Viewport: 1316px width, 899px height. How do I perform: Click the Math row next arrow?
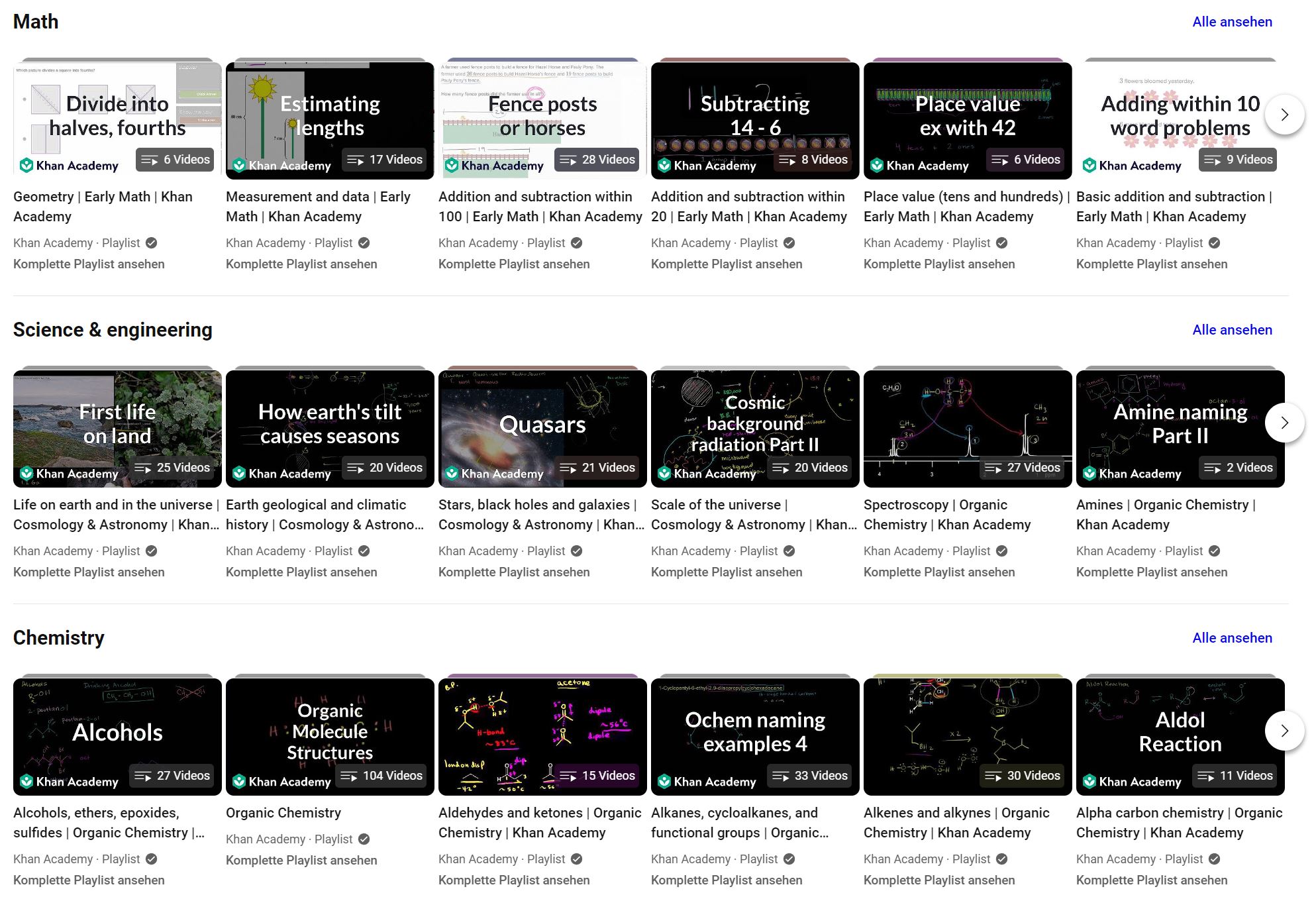[1284, 115]
